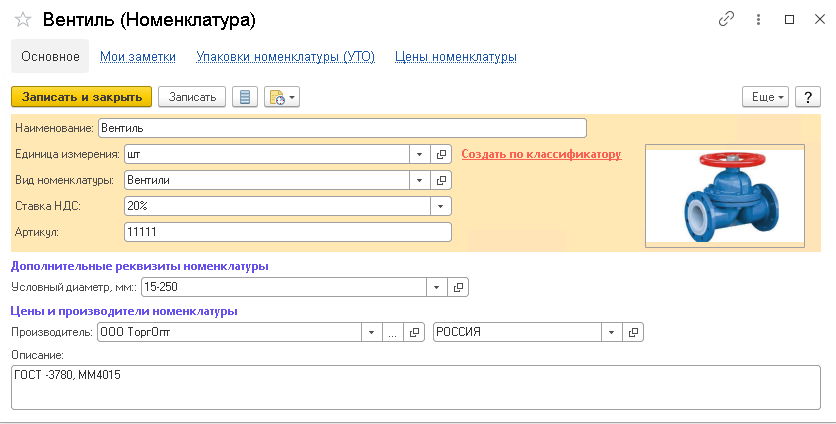Click the ellipsis select button for Производитель
This screenshot has width=836, height=424.
click(393, 332)
